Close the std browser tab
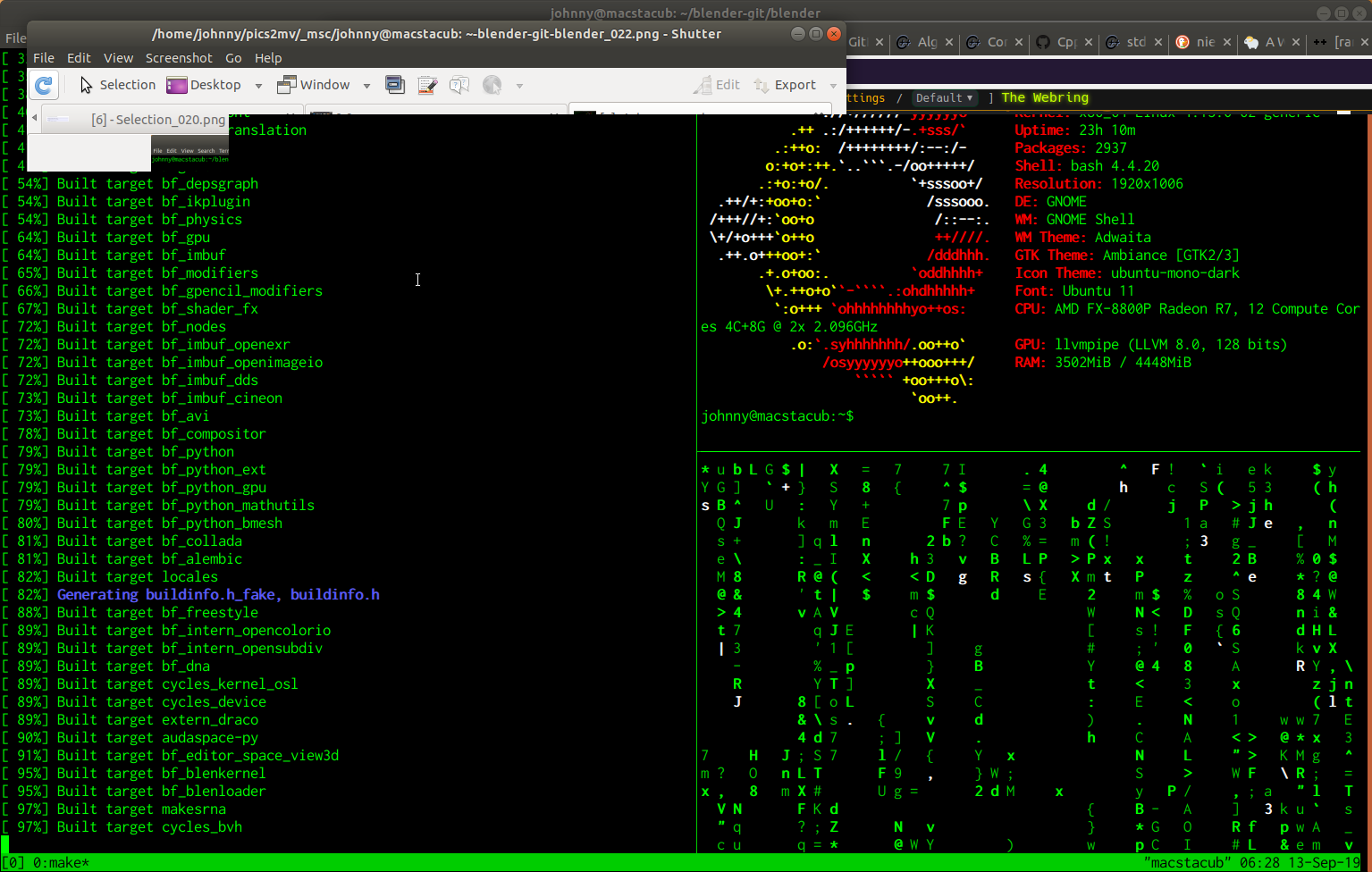Viewport: 1372px width, 872px height. point(1158,42)
